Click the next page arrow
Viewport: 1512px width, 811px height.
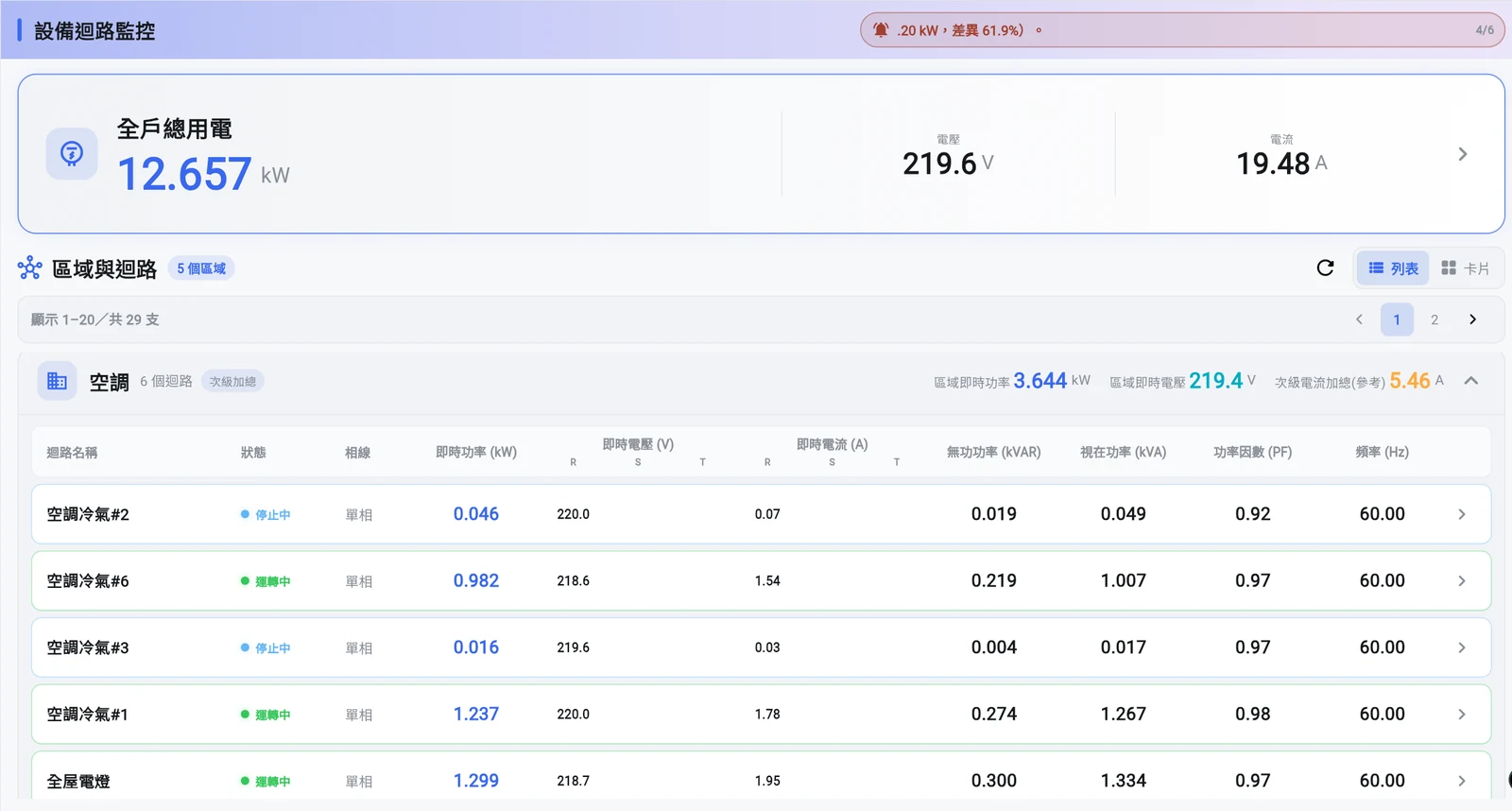coord(1472,319)
